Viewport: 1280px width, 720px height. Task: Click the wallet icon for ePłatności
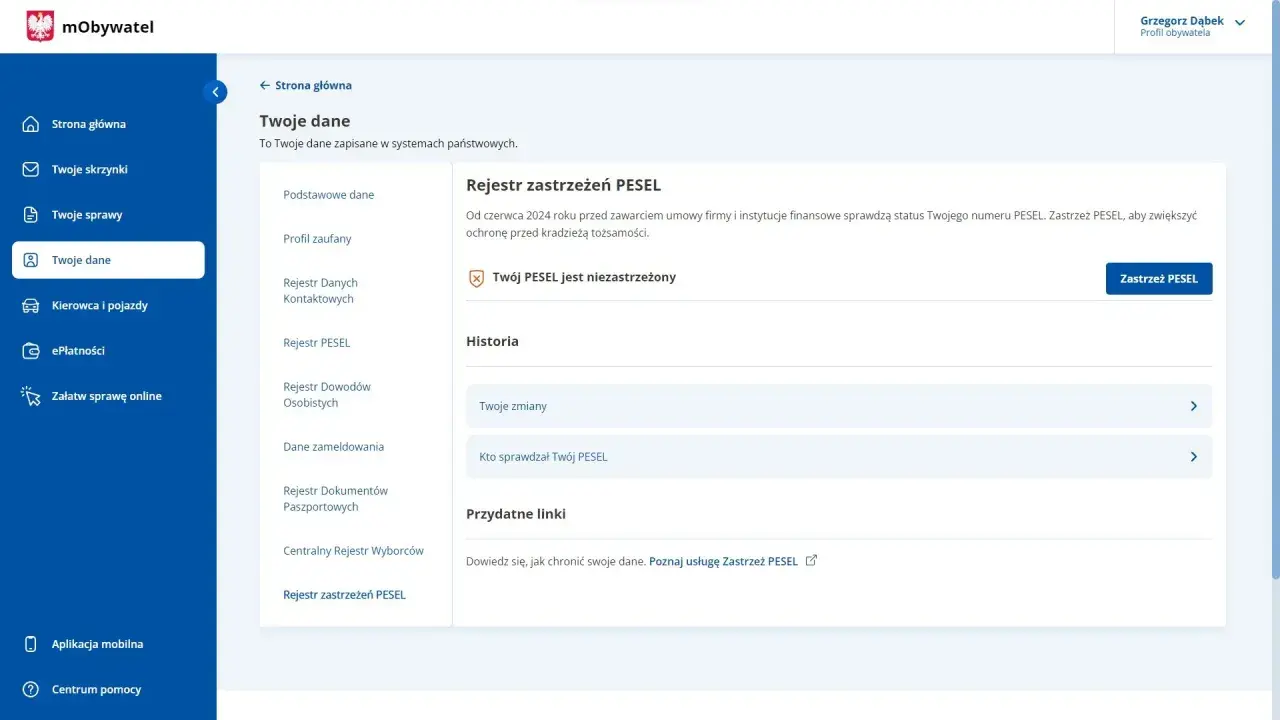(31, 351)
